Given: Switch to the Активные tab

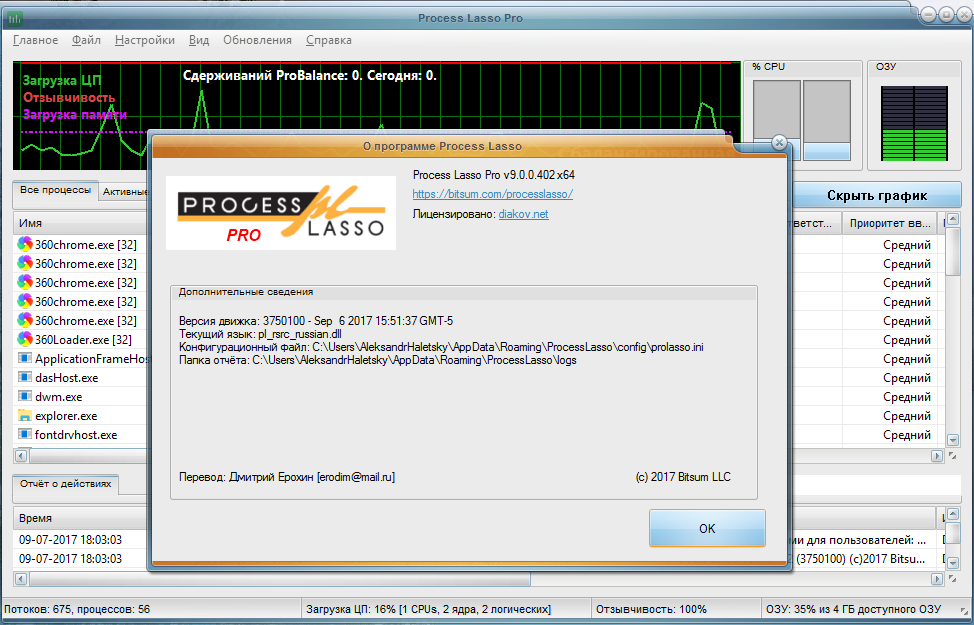Looking at the screenshot, I should (124, 192).
